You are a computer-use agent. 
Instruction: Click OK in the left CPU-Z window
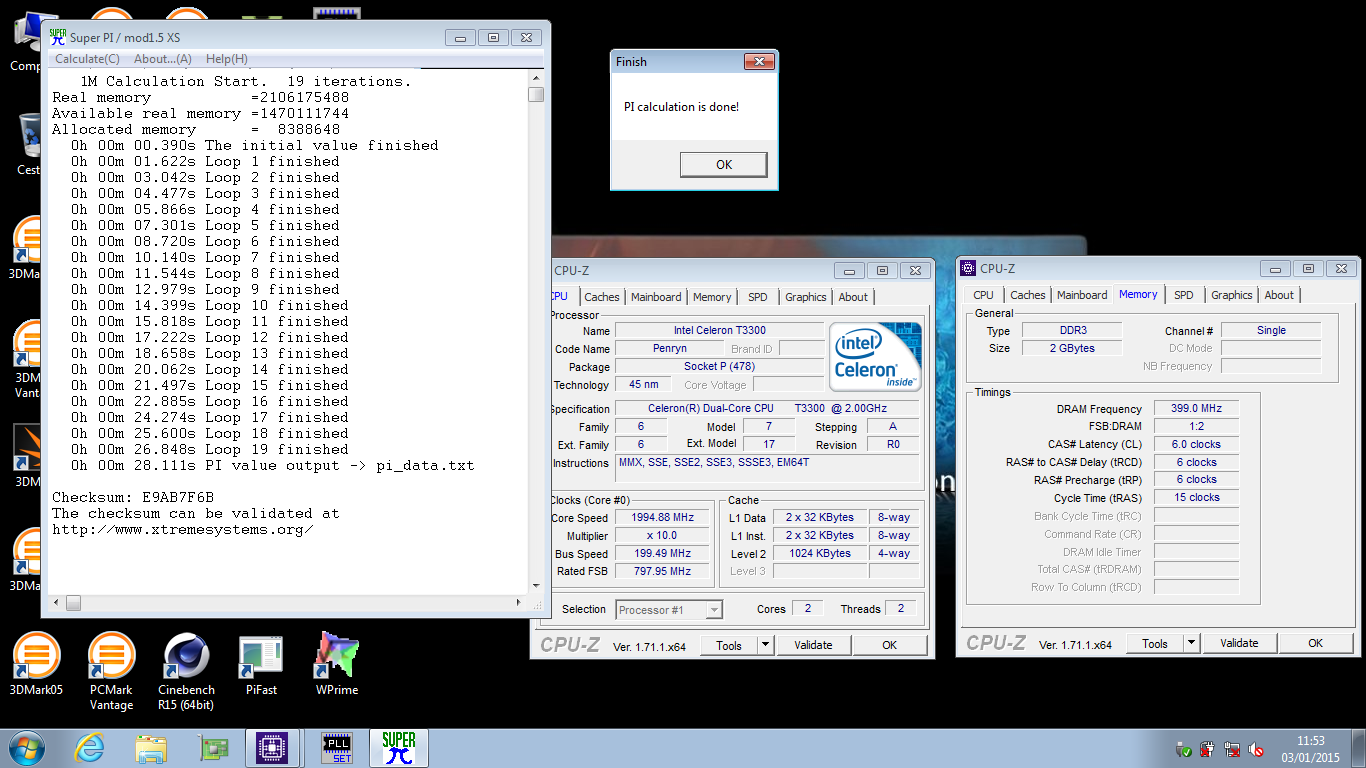889,645
